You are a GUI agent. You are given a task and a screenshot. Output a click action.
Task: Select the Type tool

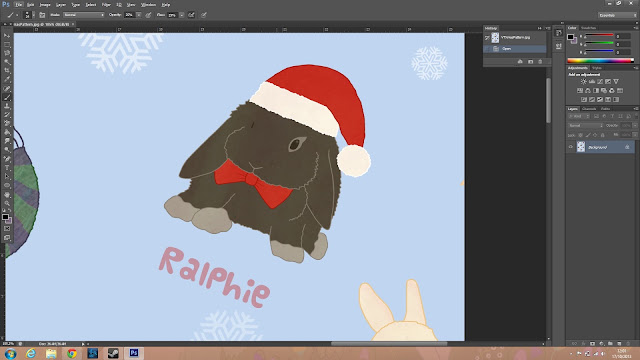(7, 168)
